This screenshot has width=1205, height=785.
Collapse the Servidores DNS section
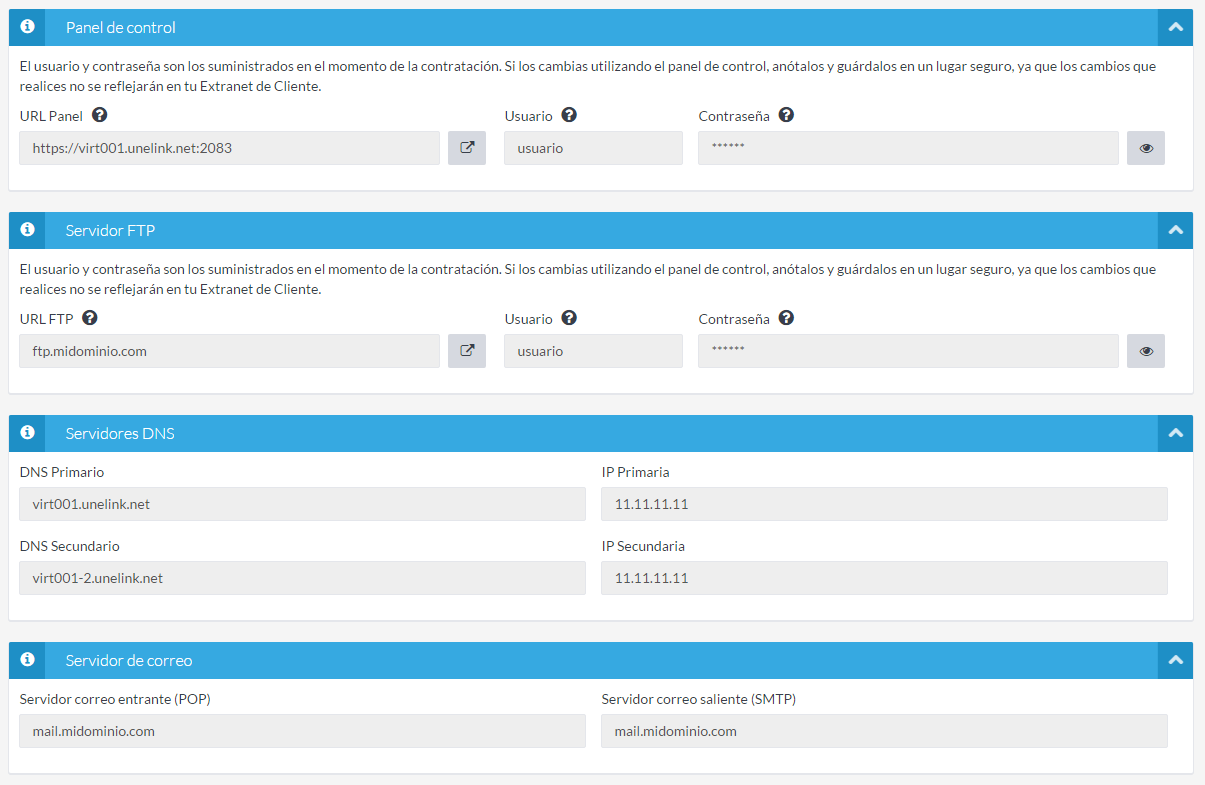(1175, 434)
